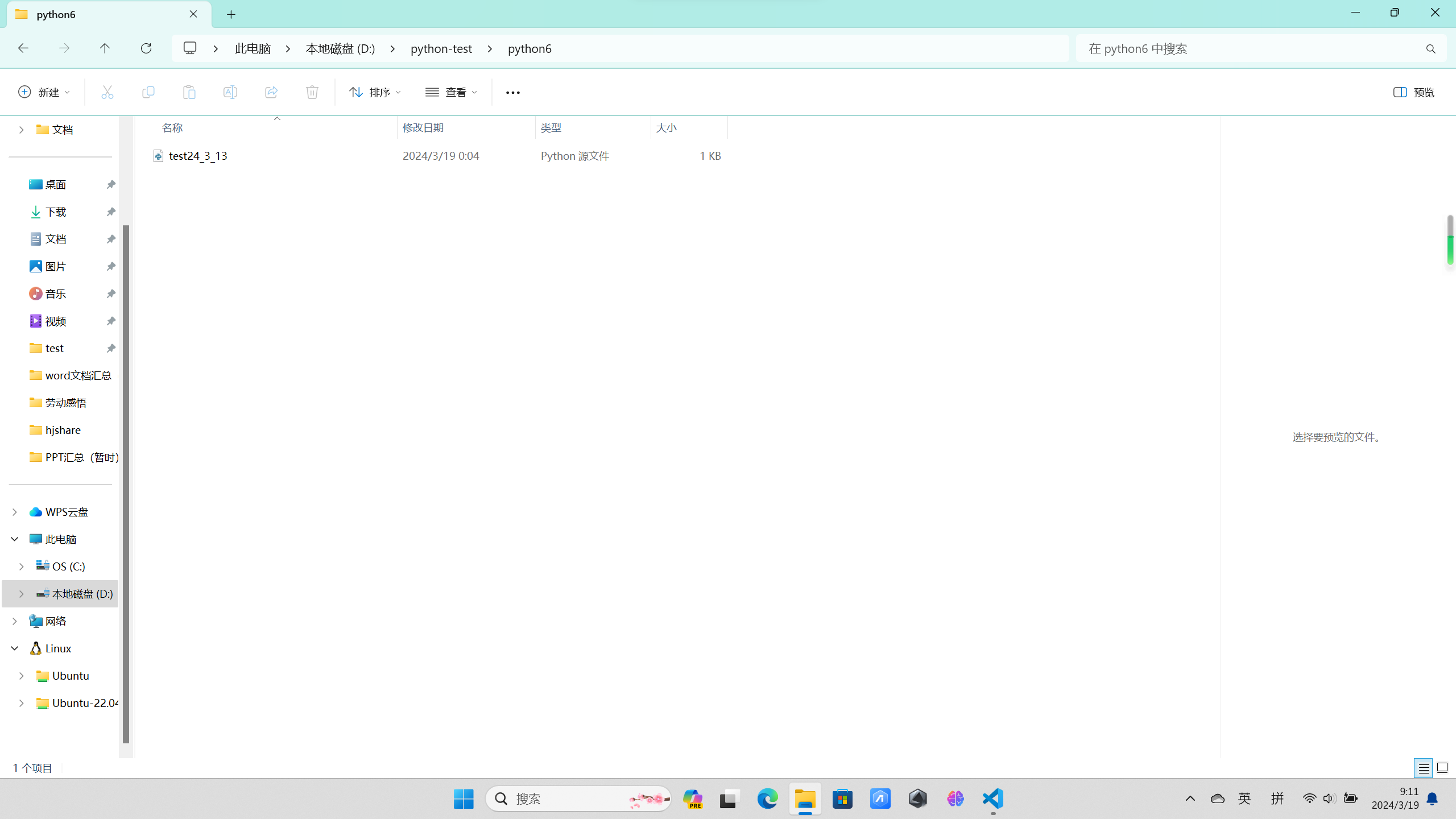
Task: Click the navigation pane vertical scrollbar
Action: [x=126, y=483]
